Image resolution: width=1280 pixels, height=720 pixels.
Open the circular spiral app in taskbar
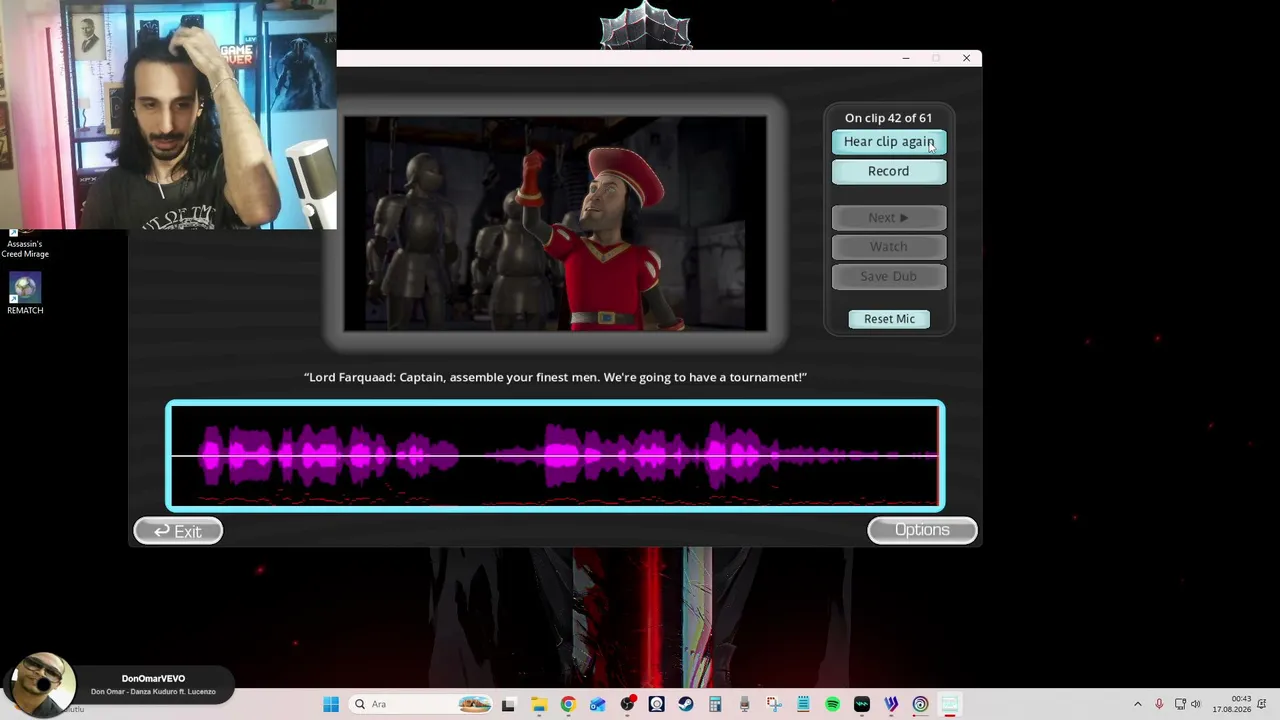(x=920, y=704)
